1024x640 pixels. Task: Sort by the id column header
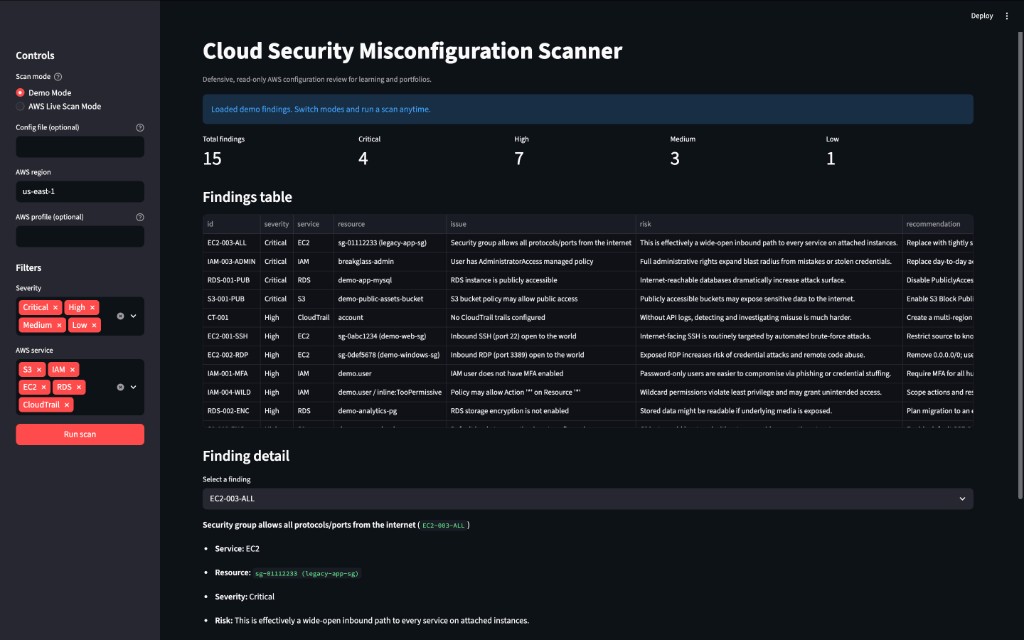tap(231, 224)
